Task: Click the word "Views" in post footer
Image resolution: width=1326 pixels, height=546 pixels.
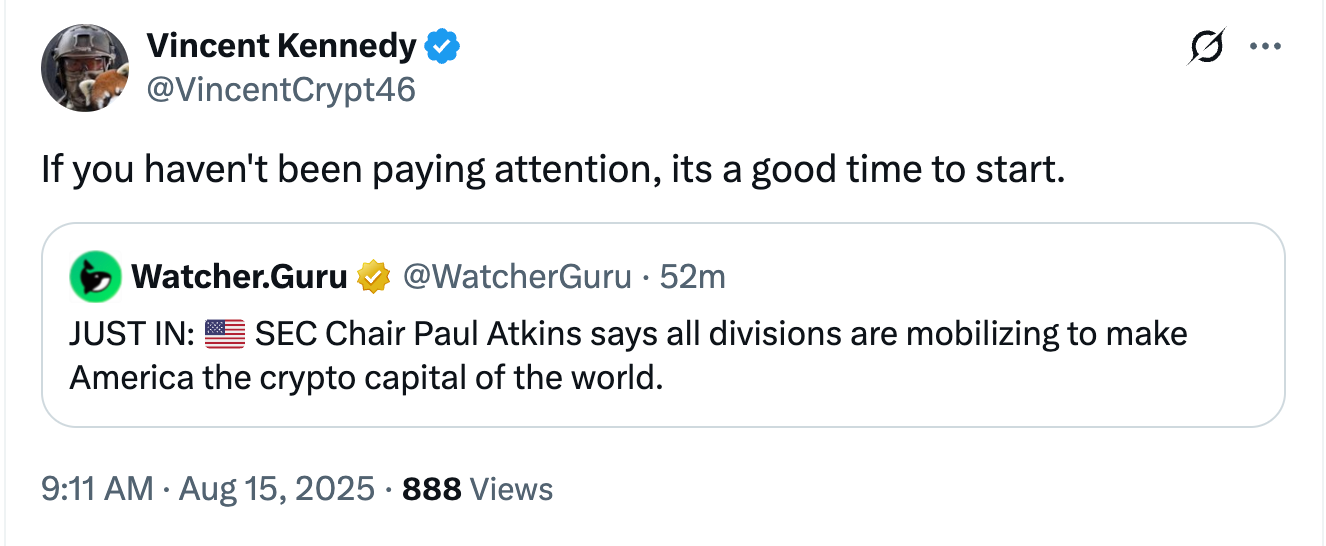Action: (510, 489)
